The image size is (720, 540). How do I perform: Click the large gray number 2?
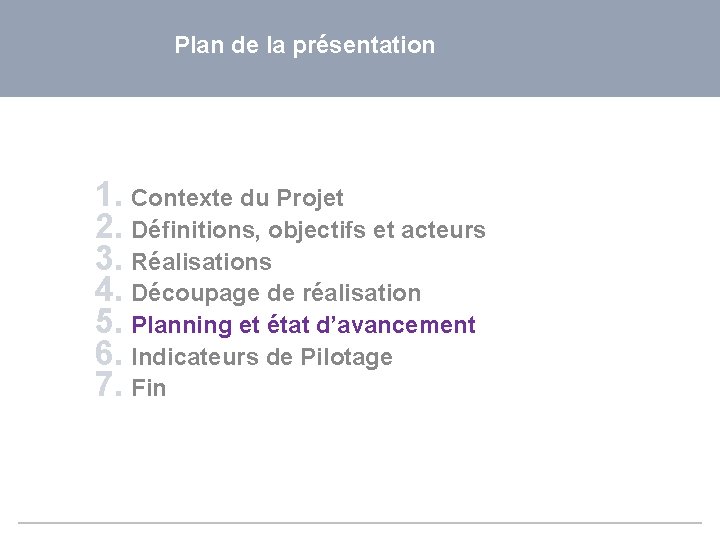[107, 226]
